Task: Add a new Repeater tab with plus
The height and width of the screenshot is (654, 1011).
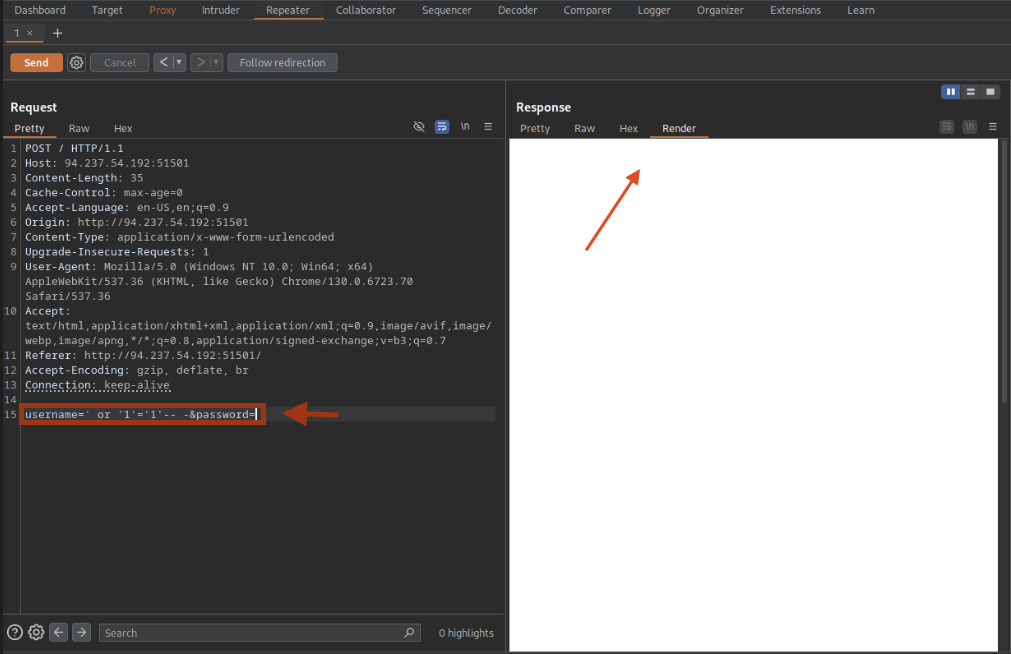Action: (x=57, y=33)
